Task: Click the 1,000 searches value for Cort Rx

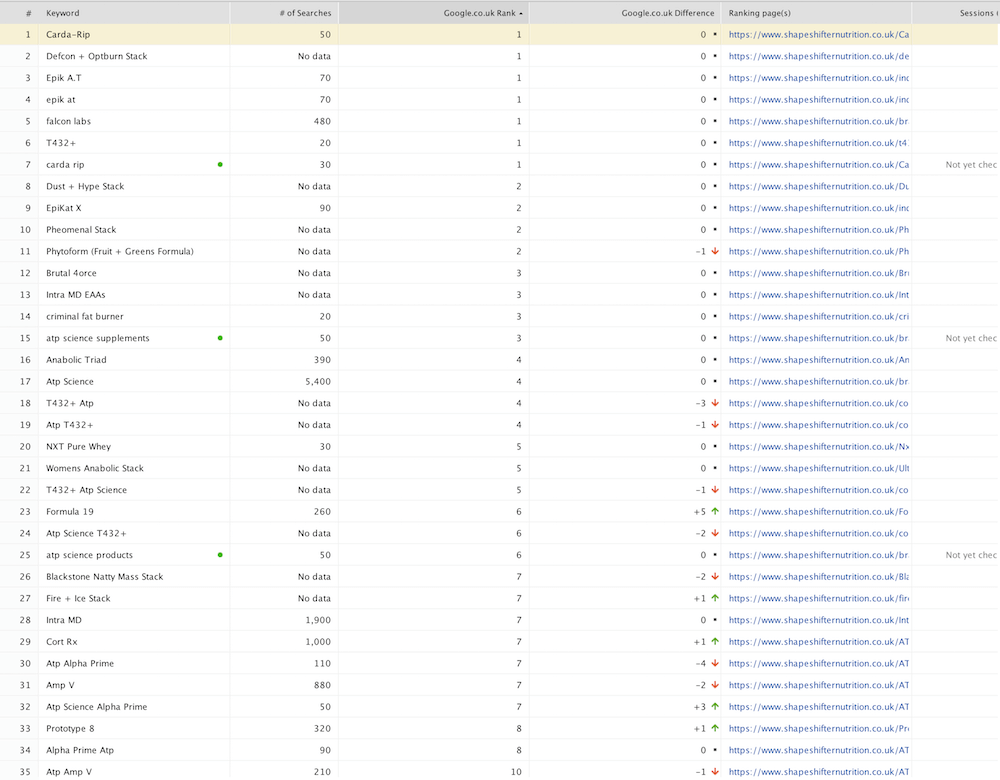Action: pyautogui.click(x=318, y=642)
